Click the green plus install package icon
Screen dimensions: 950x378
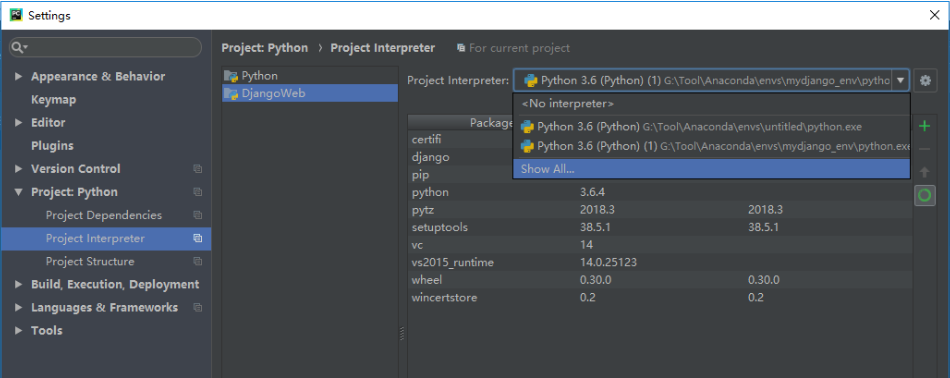925,126
